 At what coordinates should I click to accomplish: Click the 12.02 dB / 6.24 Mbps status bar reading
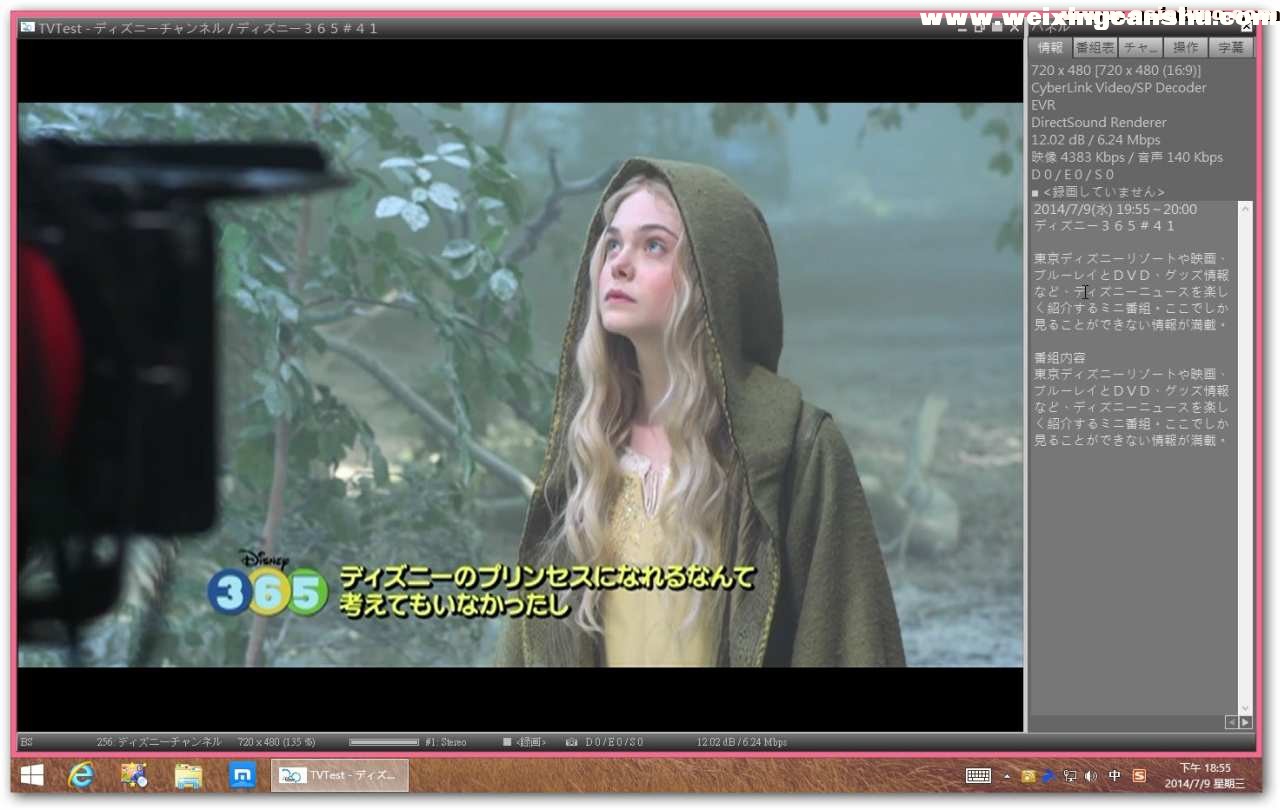[742, 742]
